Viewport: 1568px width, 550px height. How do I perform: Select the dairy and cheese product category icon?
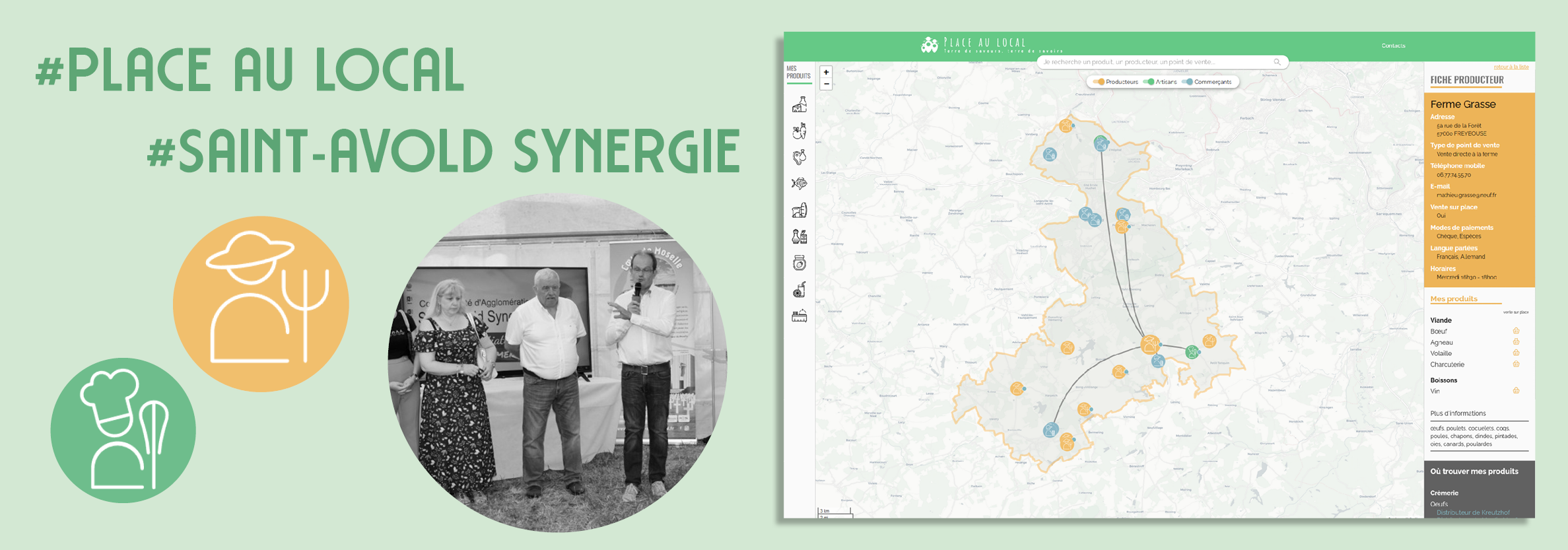pyautogui.click(x=800, y=104)
